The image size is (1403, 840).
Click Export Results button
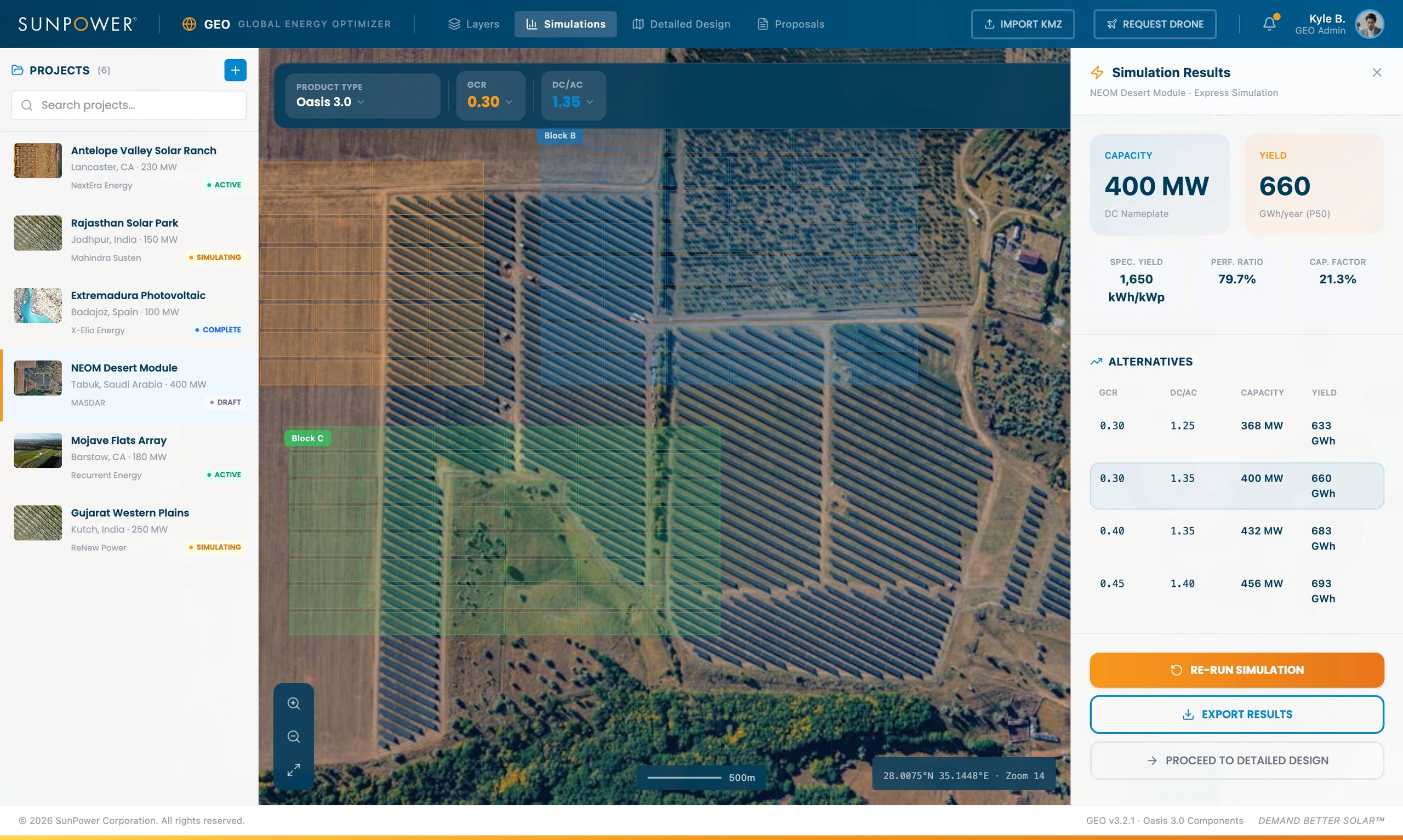click(x=1236, y=715)
